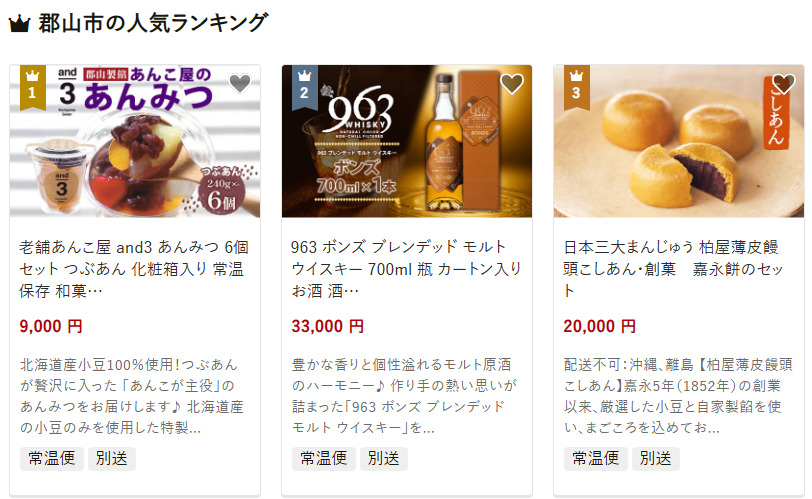Image resolution: width=812 pixels, height=499 pixels.
Task: Select 常温便 tag on あんみつ card
Action: click(x=52, y=459)
